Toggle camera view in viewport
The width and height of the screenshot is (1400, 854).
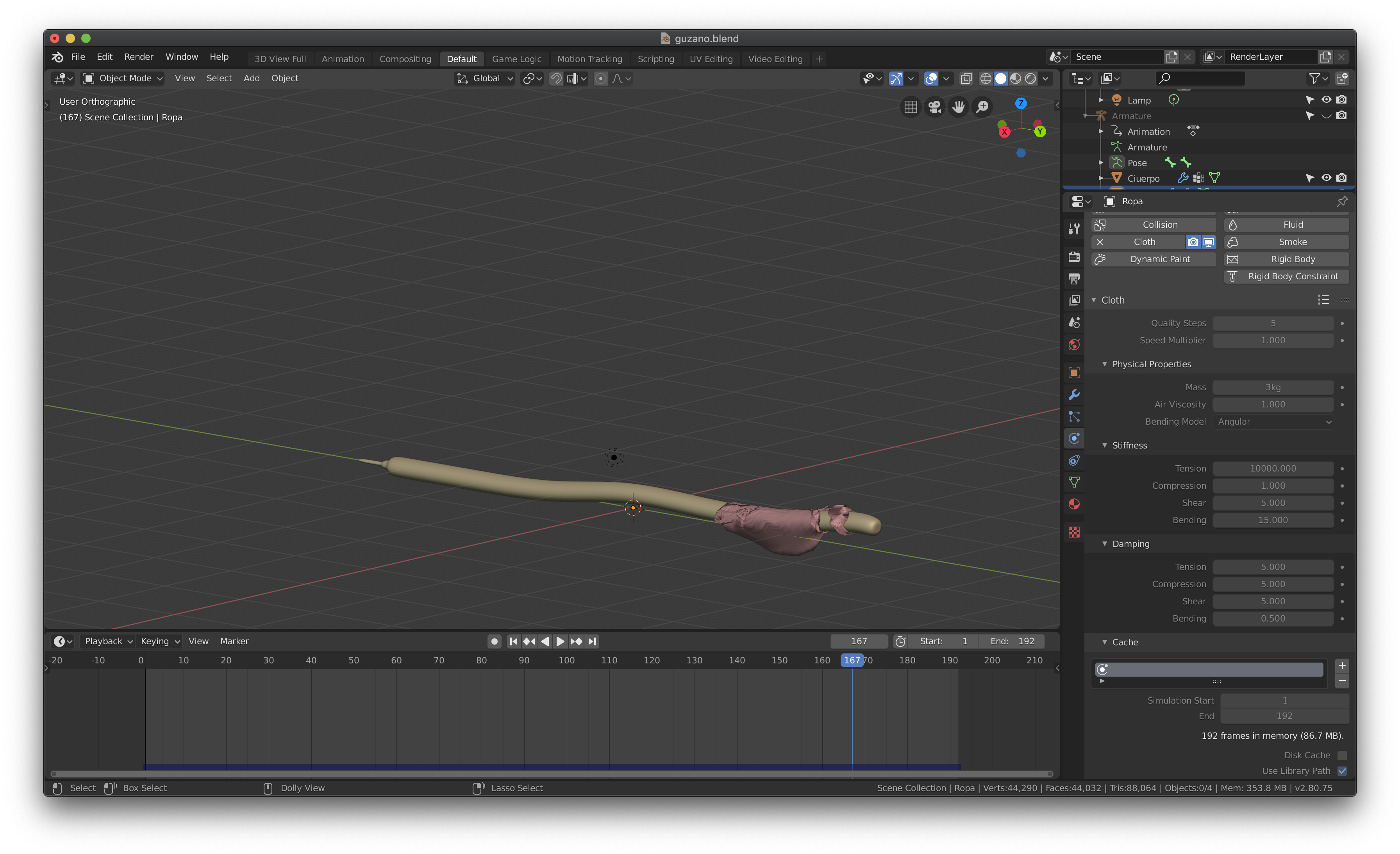[x=935, y=107]
